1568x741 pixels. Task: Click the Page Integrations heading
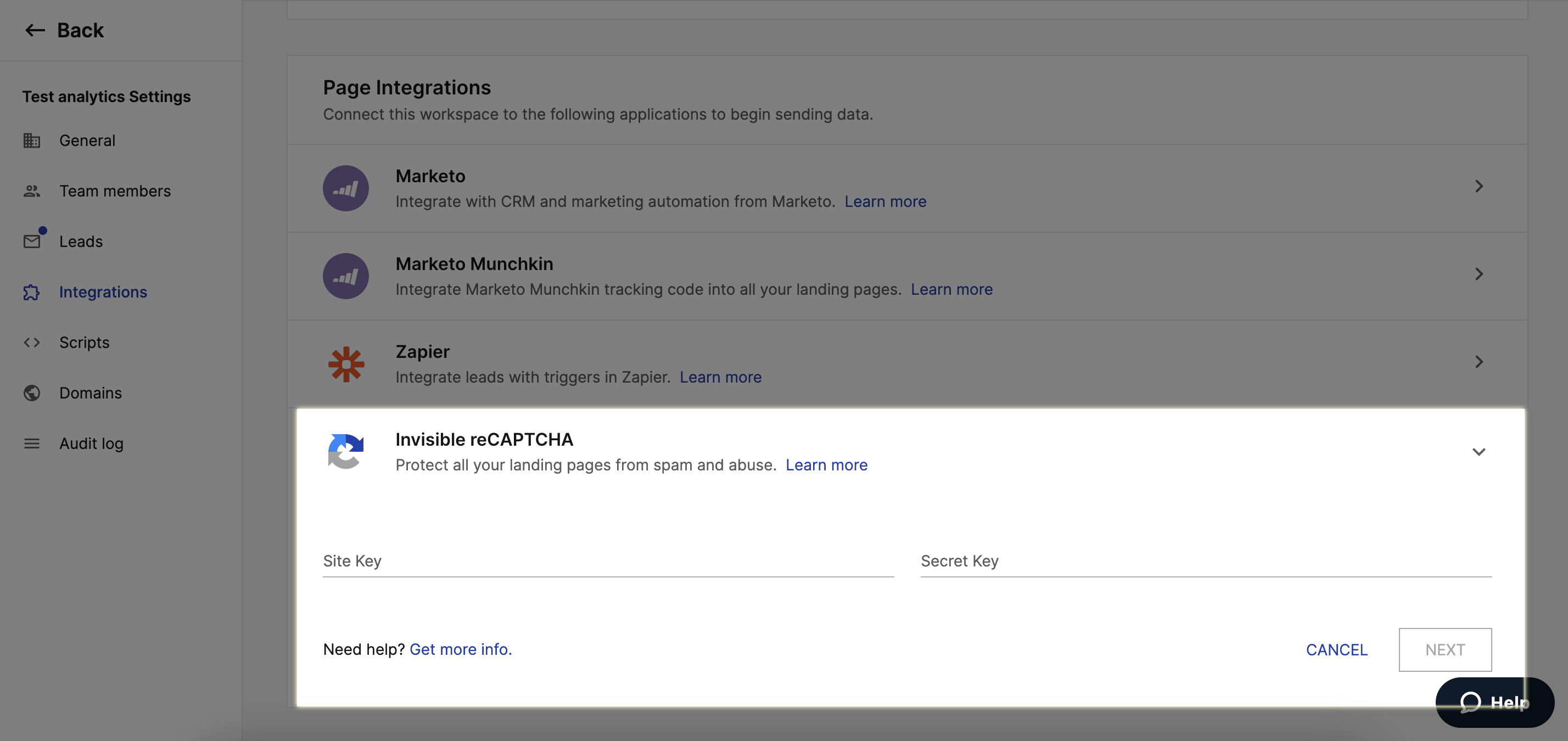[x=407, y=88]
